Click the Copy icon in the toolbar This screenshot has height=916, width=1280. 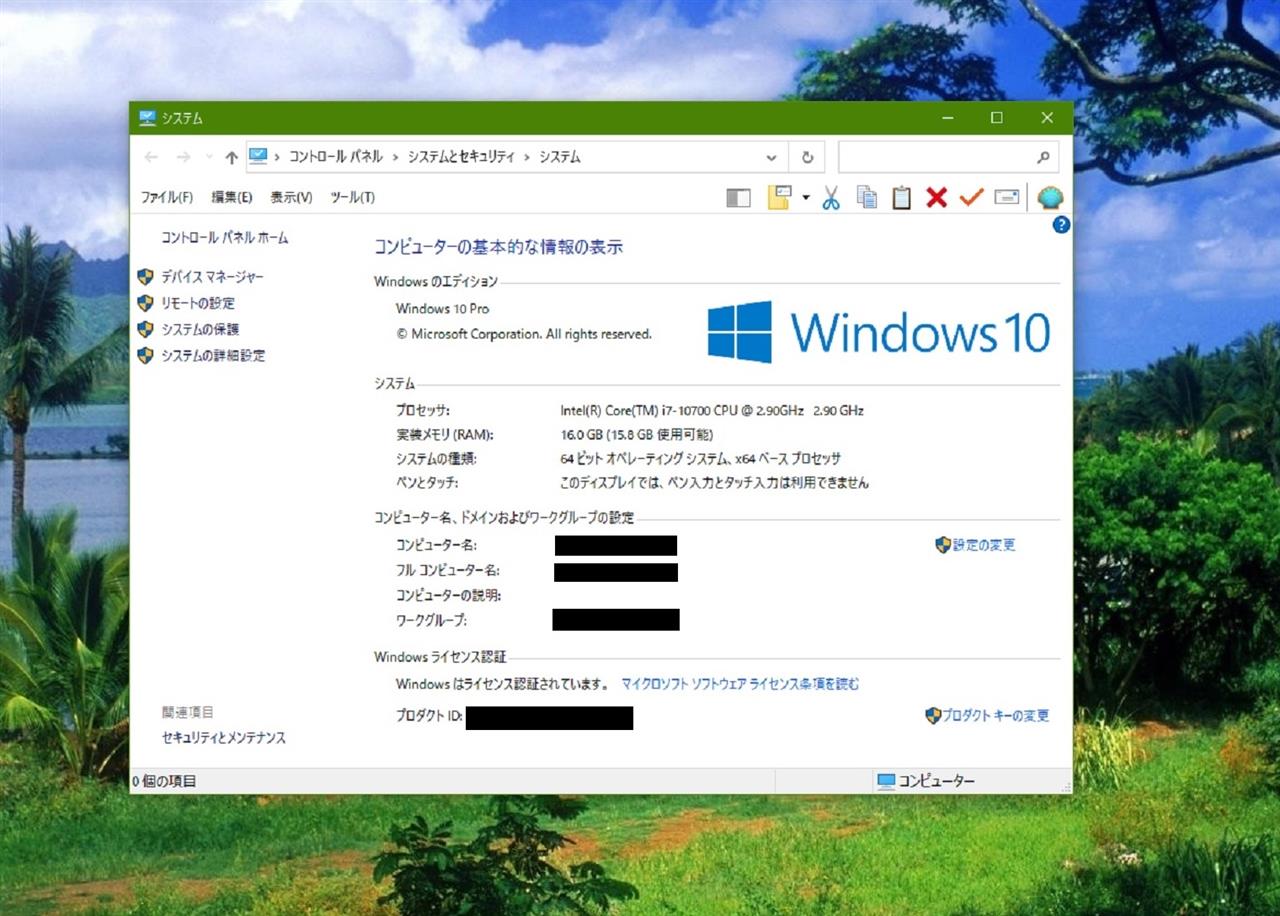tap(867, 198)
